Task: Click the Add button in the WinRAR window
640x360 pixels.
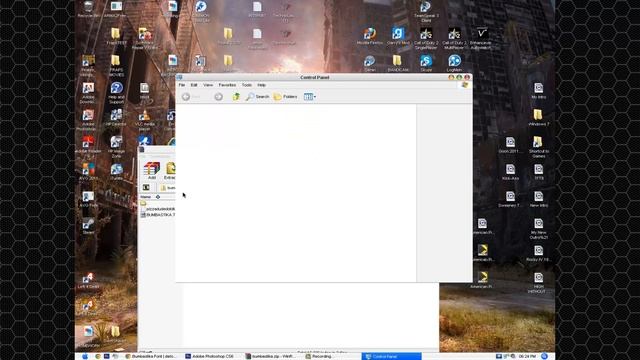Action: click(151, 170)
